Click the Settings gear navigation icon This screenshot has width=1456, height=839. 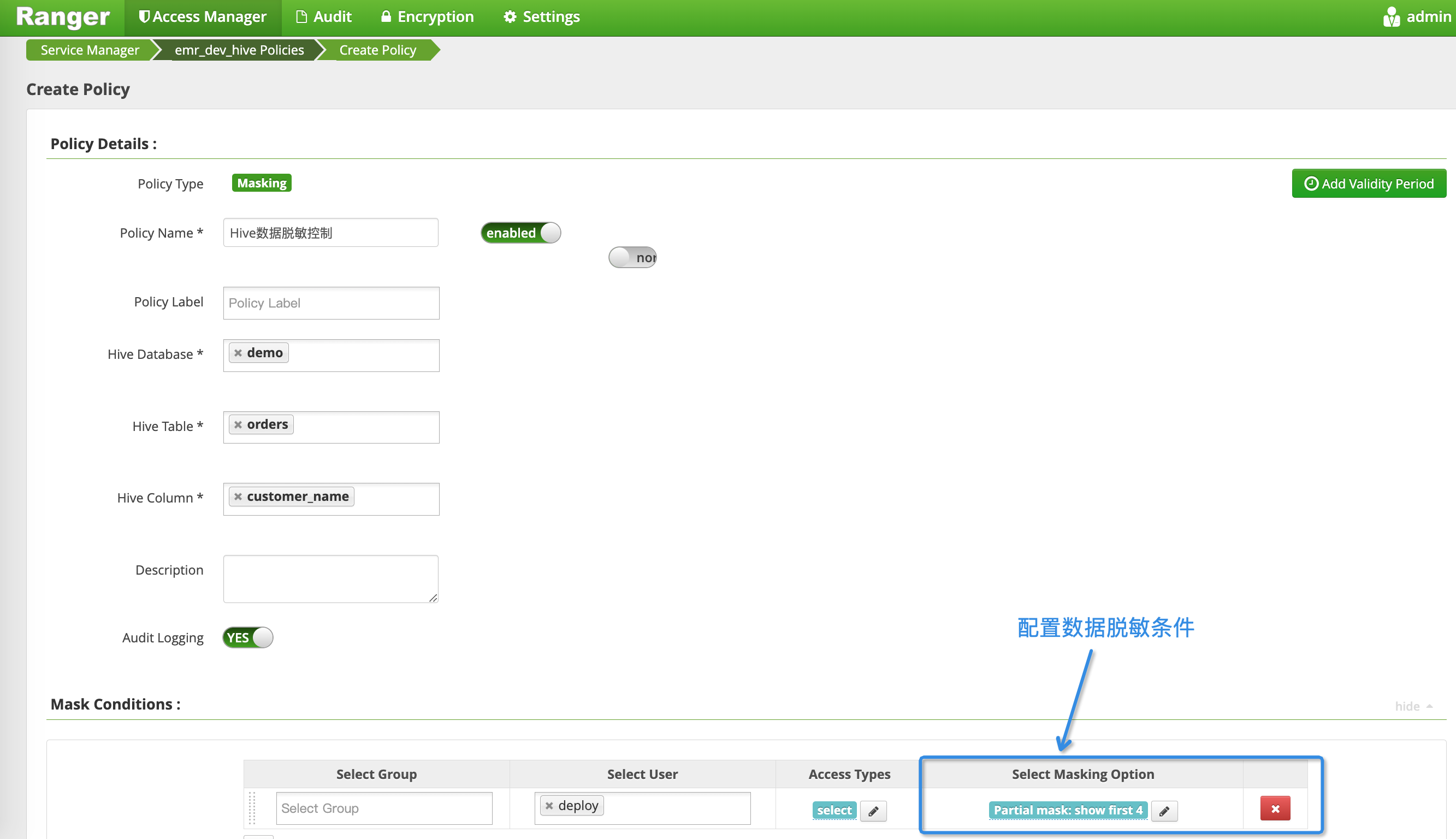click(x=511, y=17)
